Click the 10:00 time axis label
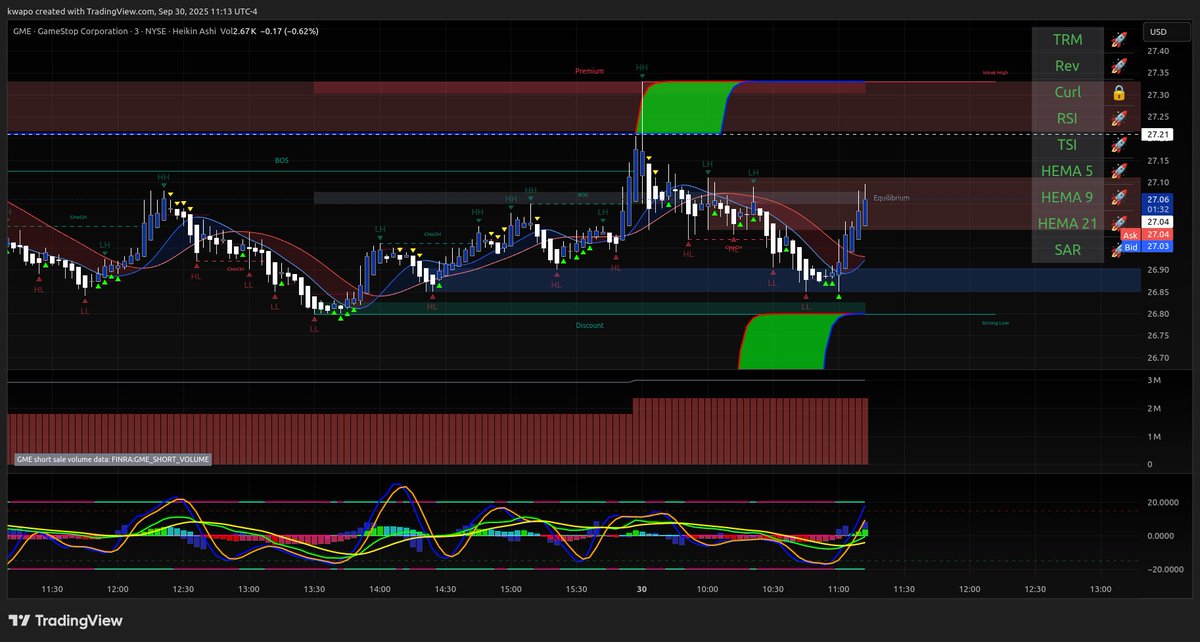Screen dimensions: 1200x642 [x=707, y=590]
